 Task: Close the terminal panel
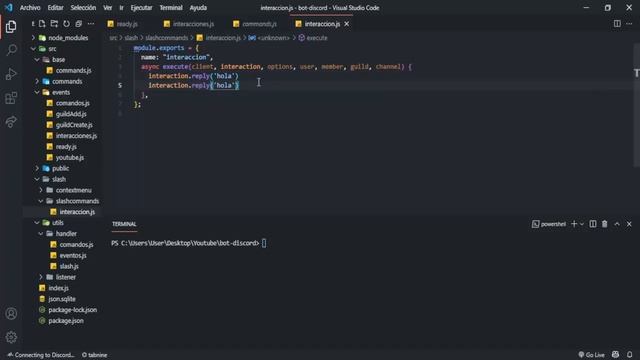[x=629, y=224]
